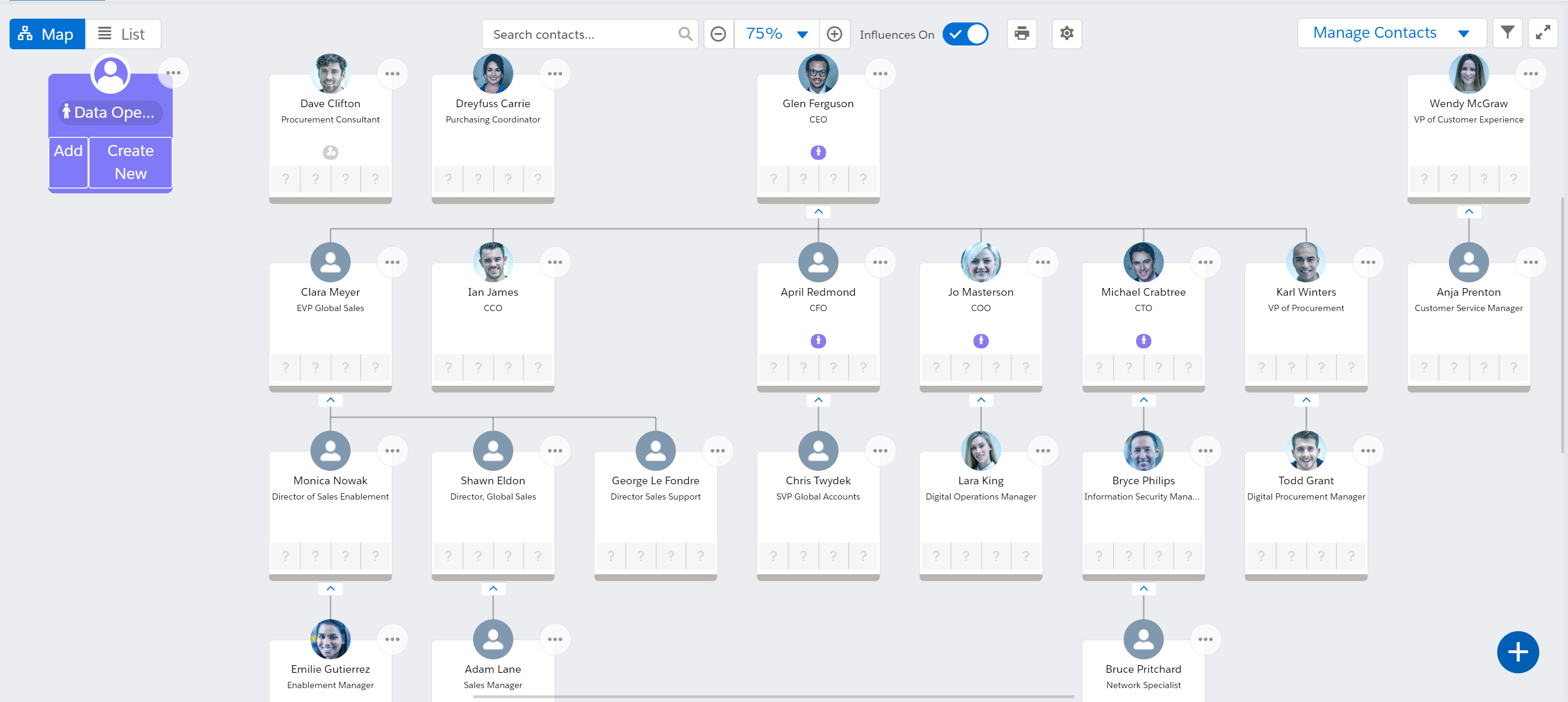Image resolution: width=1568 pixels, height=702 pixels.
Task: Switch to the Map view tab
Action: [47, 34]
